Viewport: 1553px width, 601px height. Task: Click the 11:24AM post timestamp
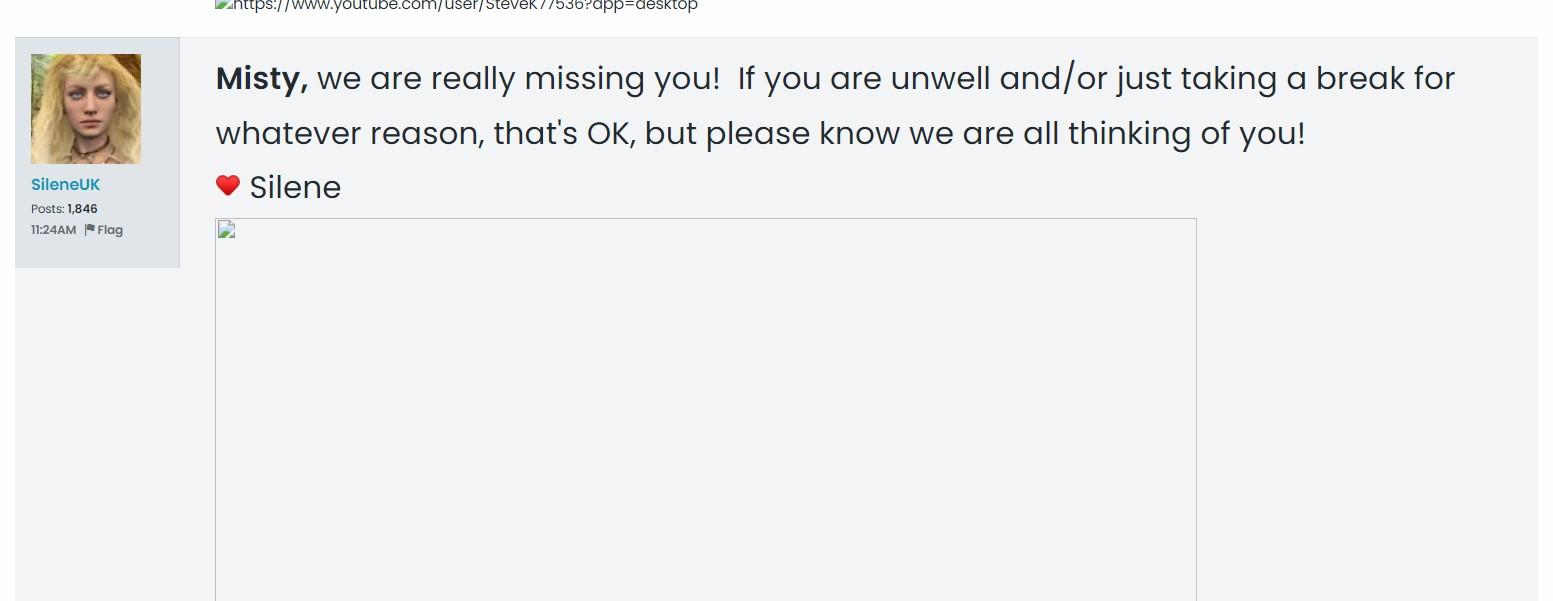pyautogui.click(x=53, y=230)
